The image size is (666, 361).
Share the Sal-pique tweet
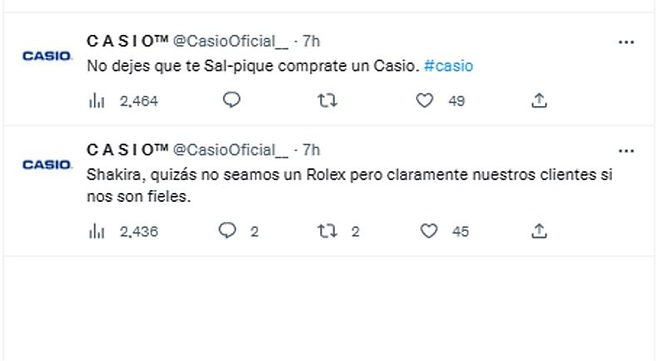pos(539,101)
